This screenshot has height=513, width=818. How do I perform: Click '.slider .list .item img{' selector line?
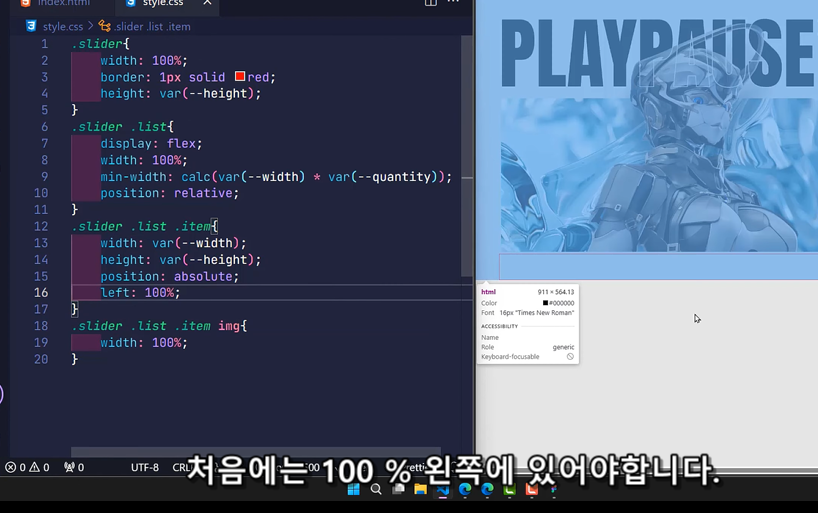click(x=159, y=326)
